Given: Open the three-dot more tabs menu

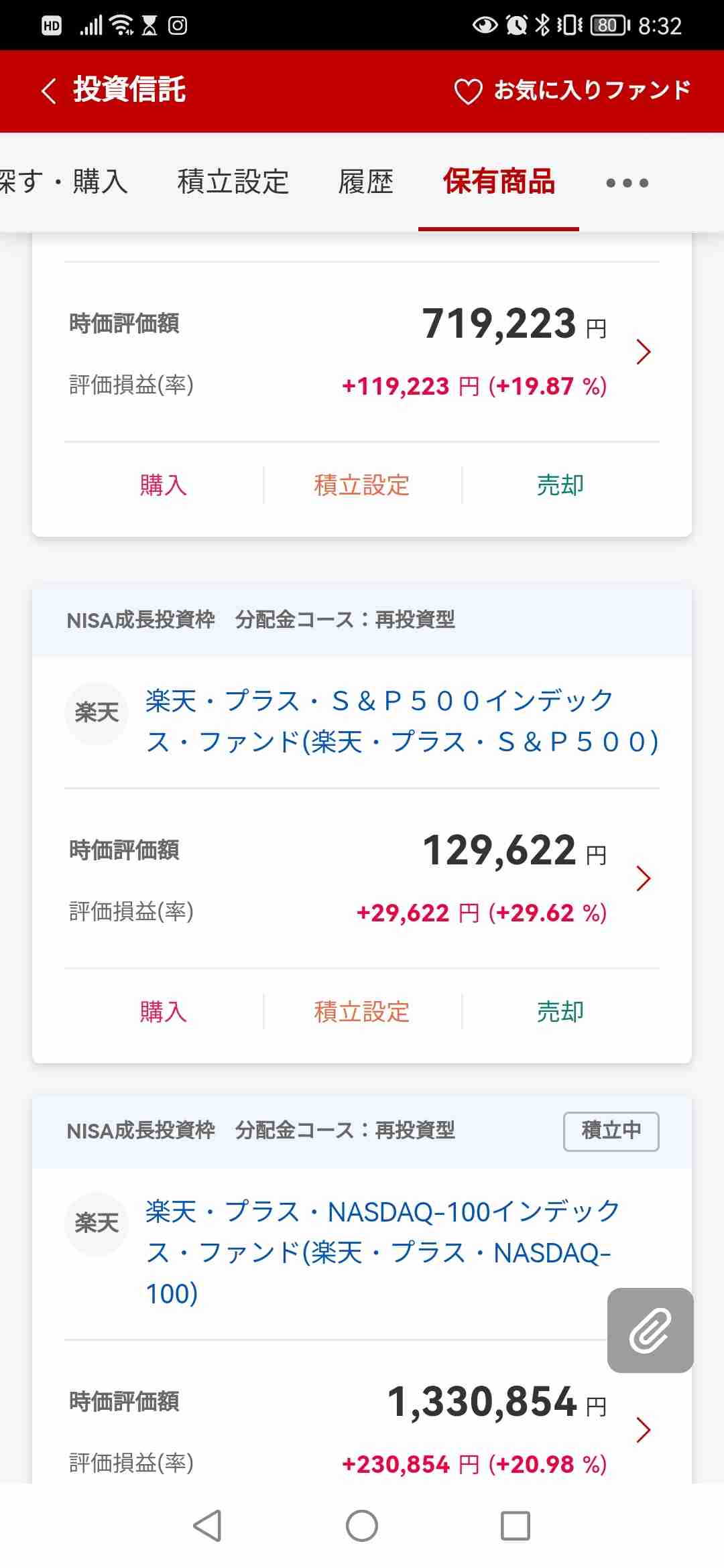Looking at the screenshot, I should 627,183.
